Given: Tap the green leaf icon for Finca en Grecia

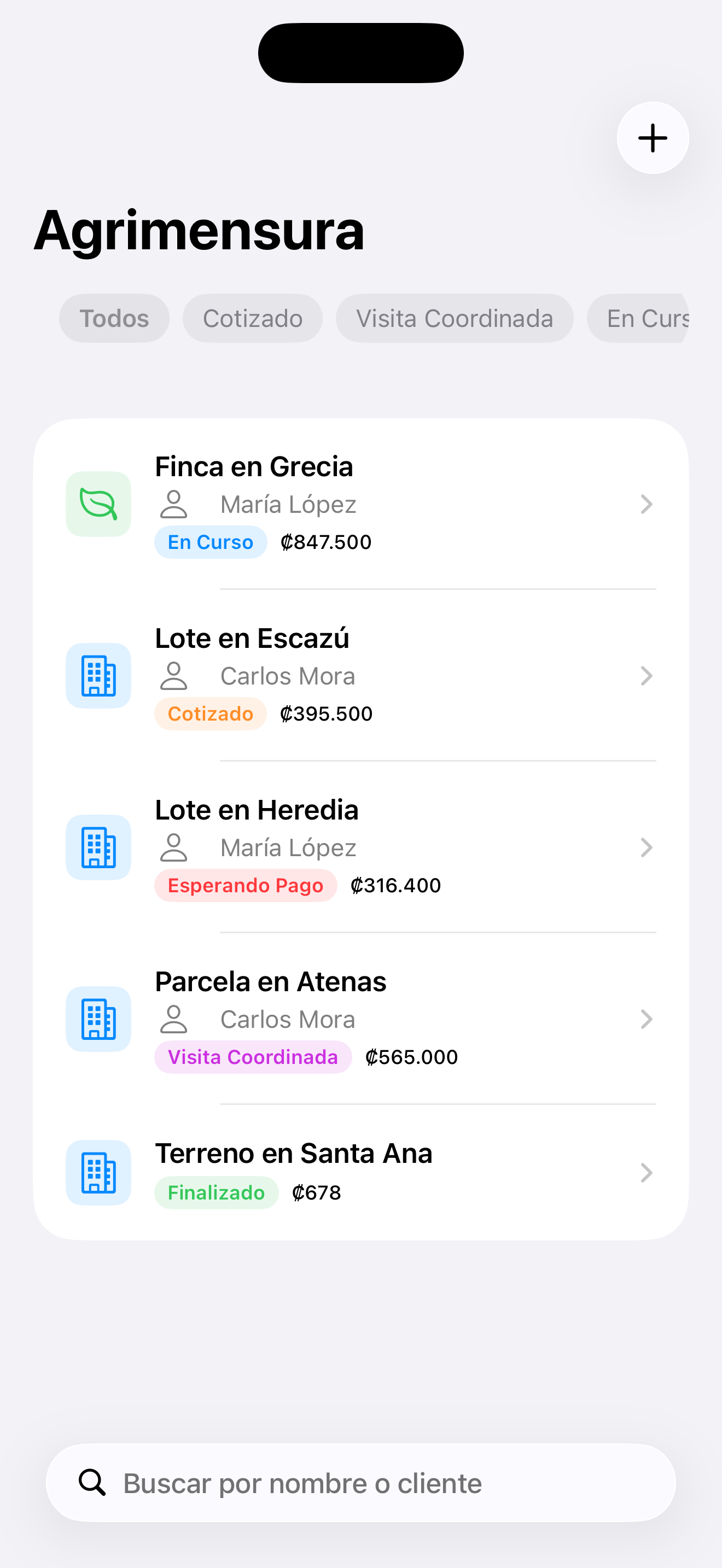Looking at the screenshot, I should tap(98, 504).
